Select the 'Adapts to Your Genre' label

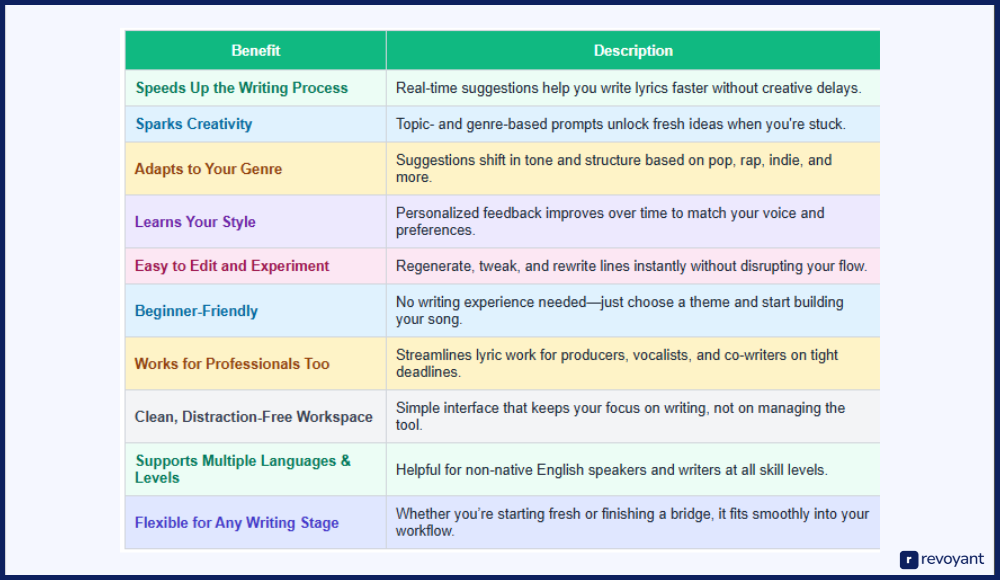[x=209, y=169]
